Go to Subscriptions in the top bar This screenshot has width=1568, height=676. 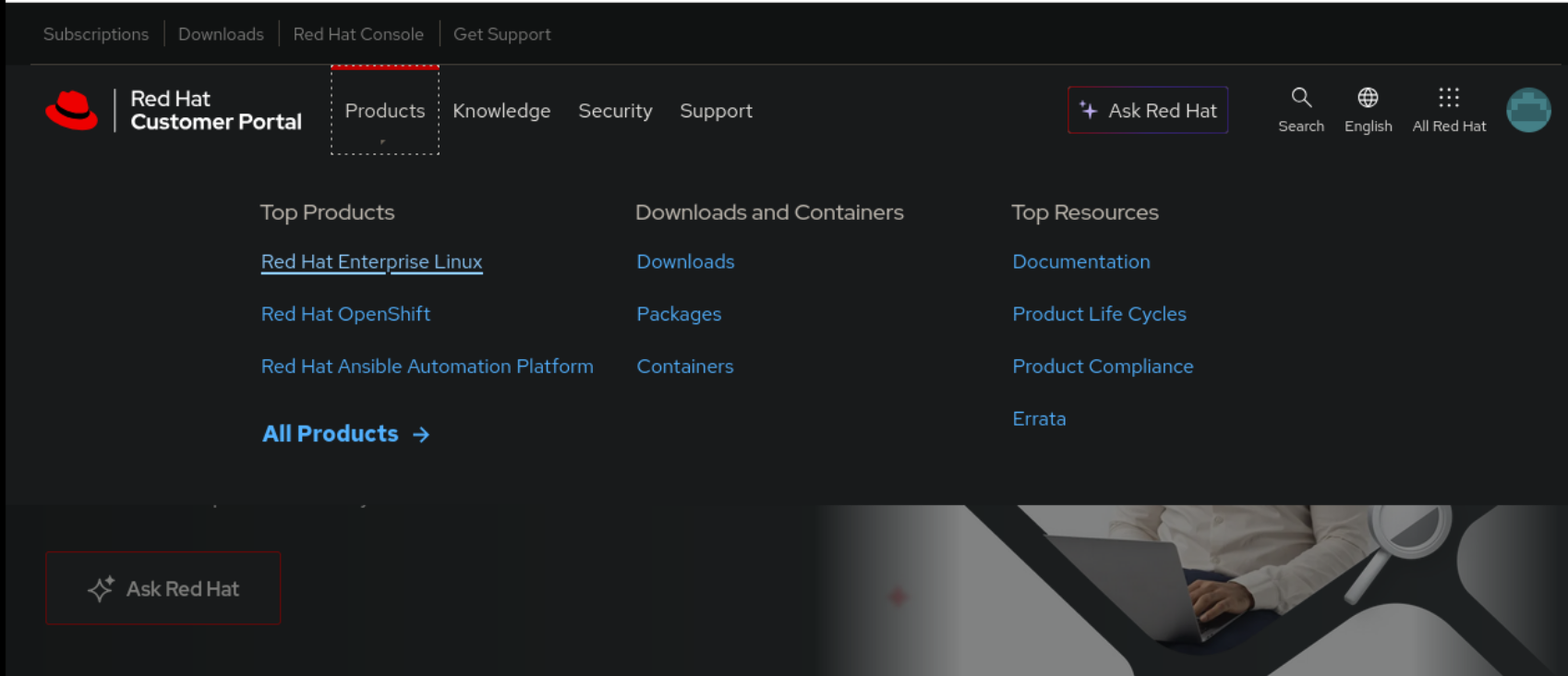[x=96, y=34]
